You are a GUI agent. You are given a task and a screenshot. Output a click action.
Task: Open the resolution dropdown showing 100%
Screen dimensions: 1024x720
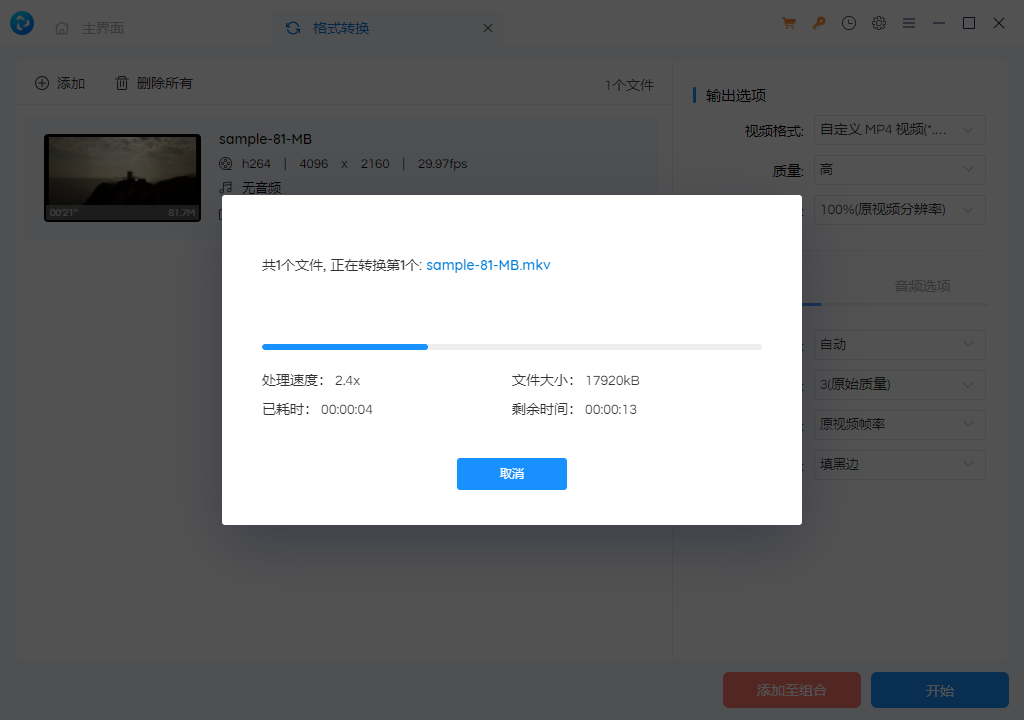[x=898, y=209]
